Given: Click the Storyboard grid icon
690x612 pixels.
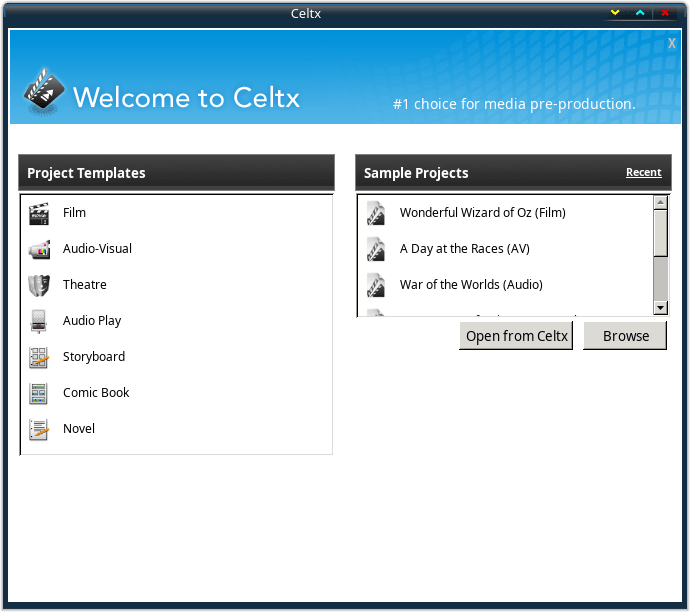Looking at the screenshot, I should [39, 357].
